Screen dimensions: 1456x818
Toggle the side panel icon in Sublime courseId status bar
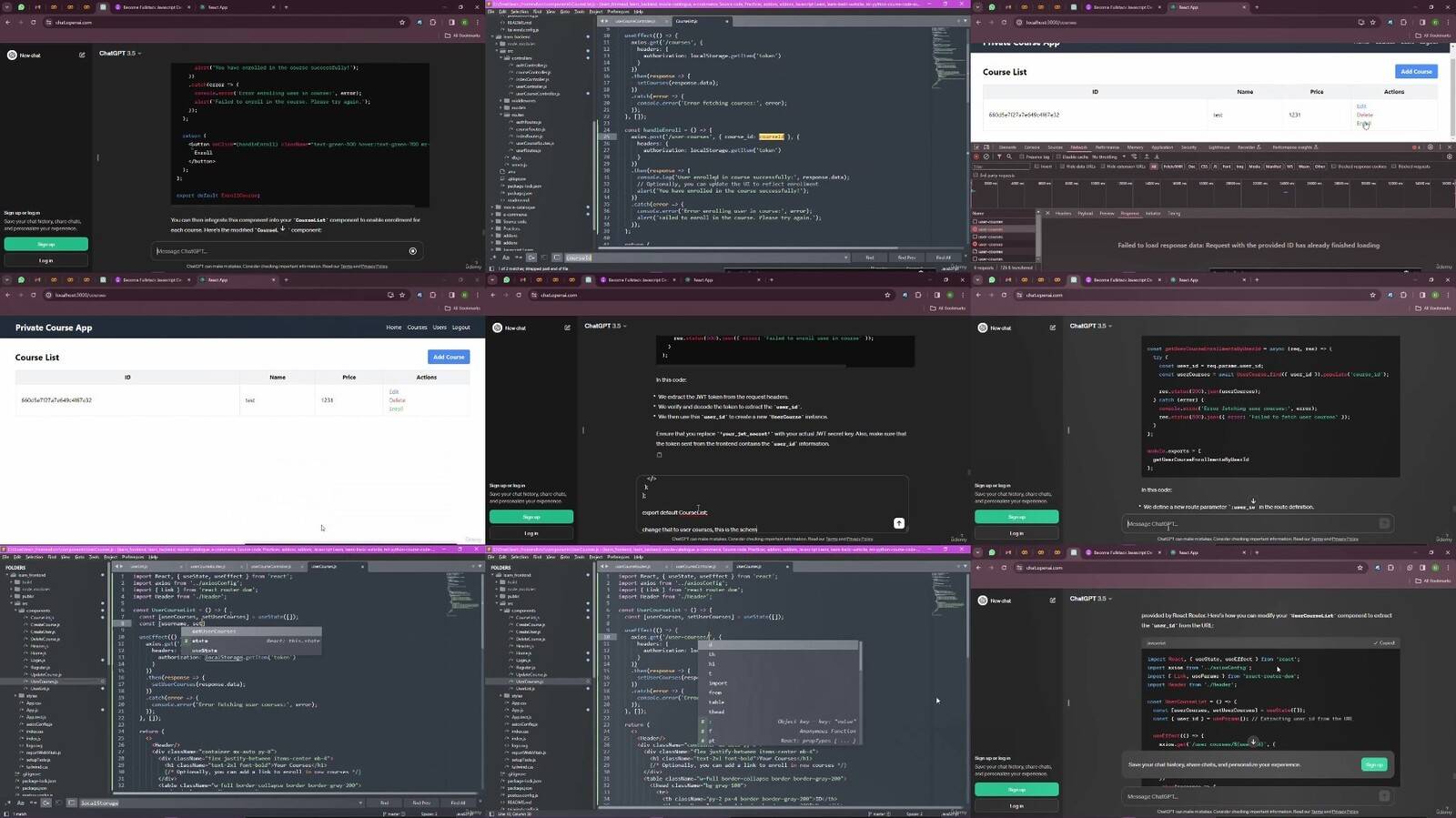pos(492,268)
